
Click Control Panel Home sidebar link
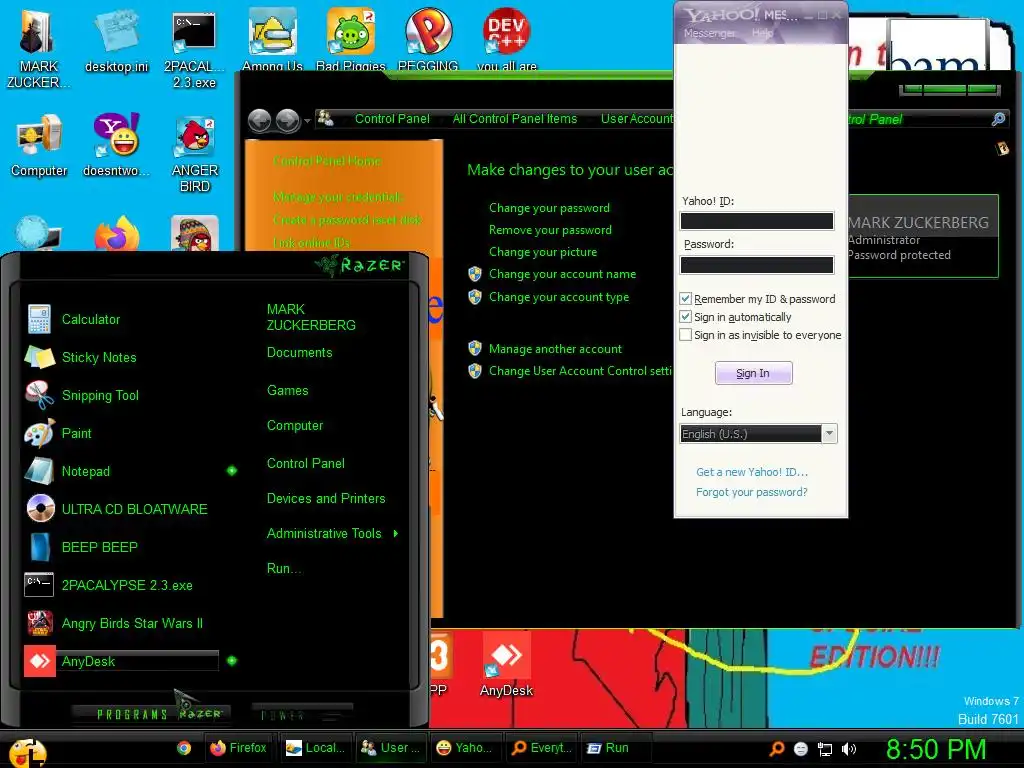coord(327,161)
